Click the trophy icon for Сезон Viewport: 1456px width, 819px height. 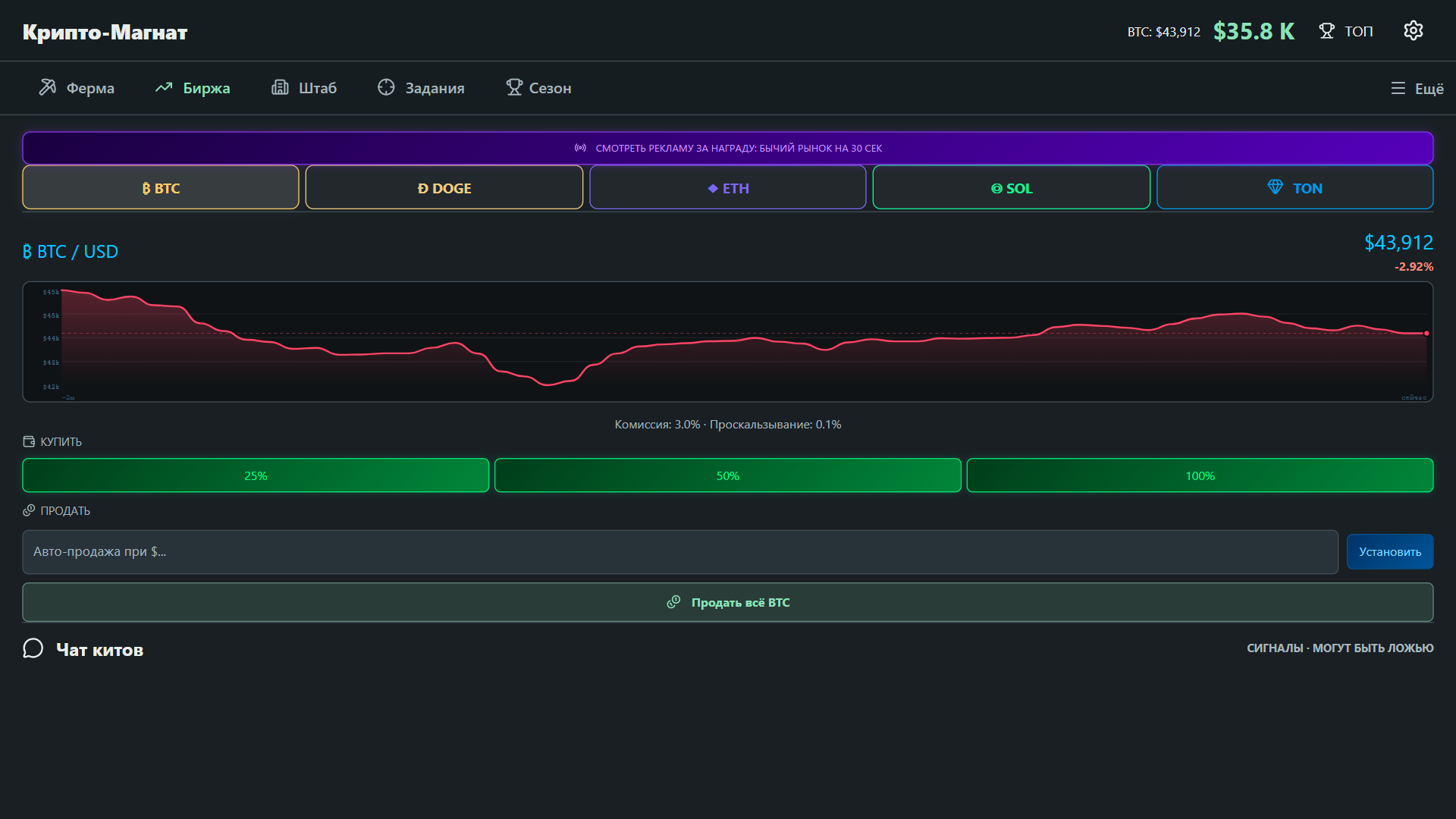tap(514, 87)
